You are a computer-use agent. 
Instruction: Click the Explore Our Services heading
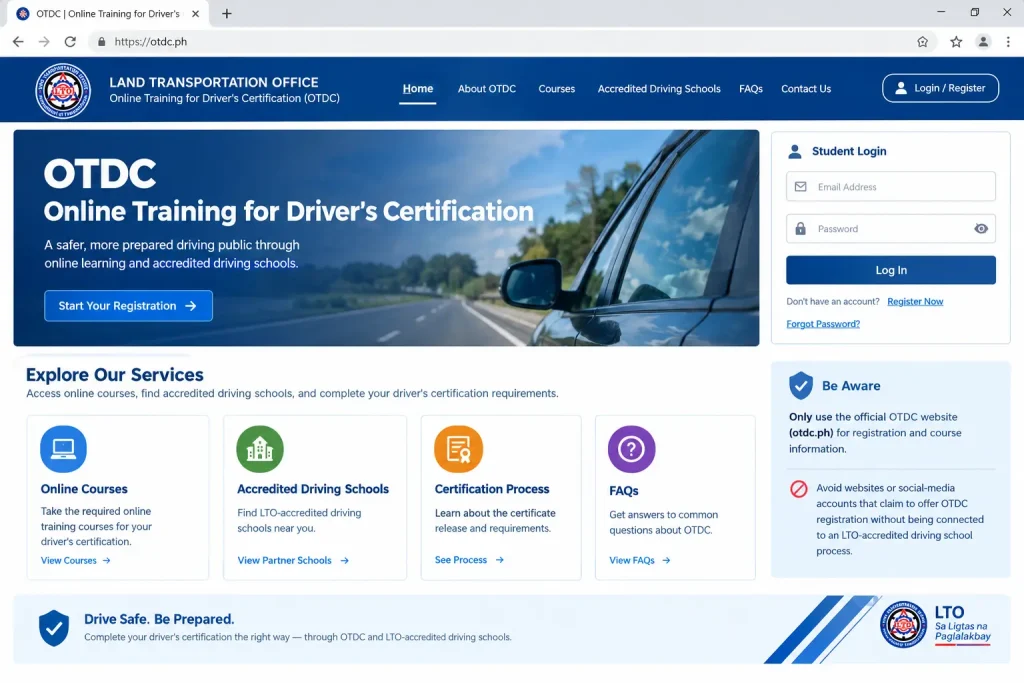click(x=115, y=375)
